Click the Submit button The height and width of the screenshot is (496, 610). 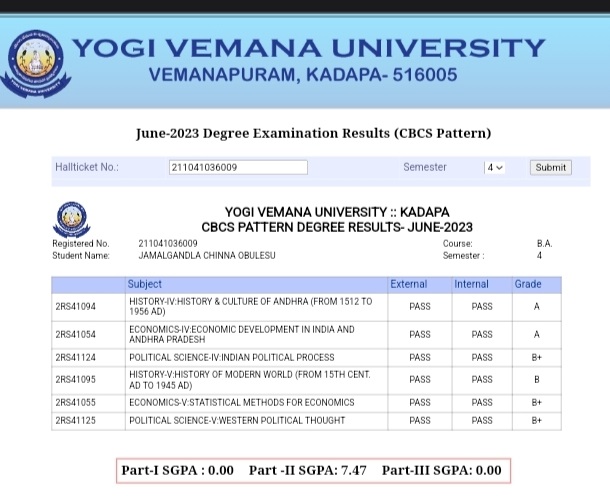550,167
